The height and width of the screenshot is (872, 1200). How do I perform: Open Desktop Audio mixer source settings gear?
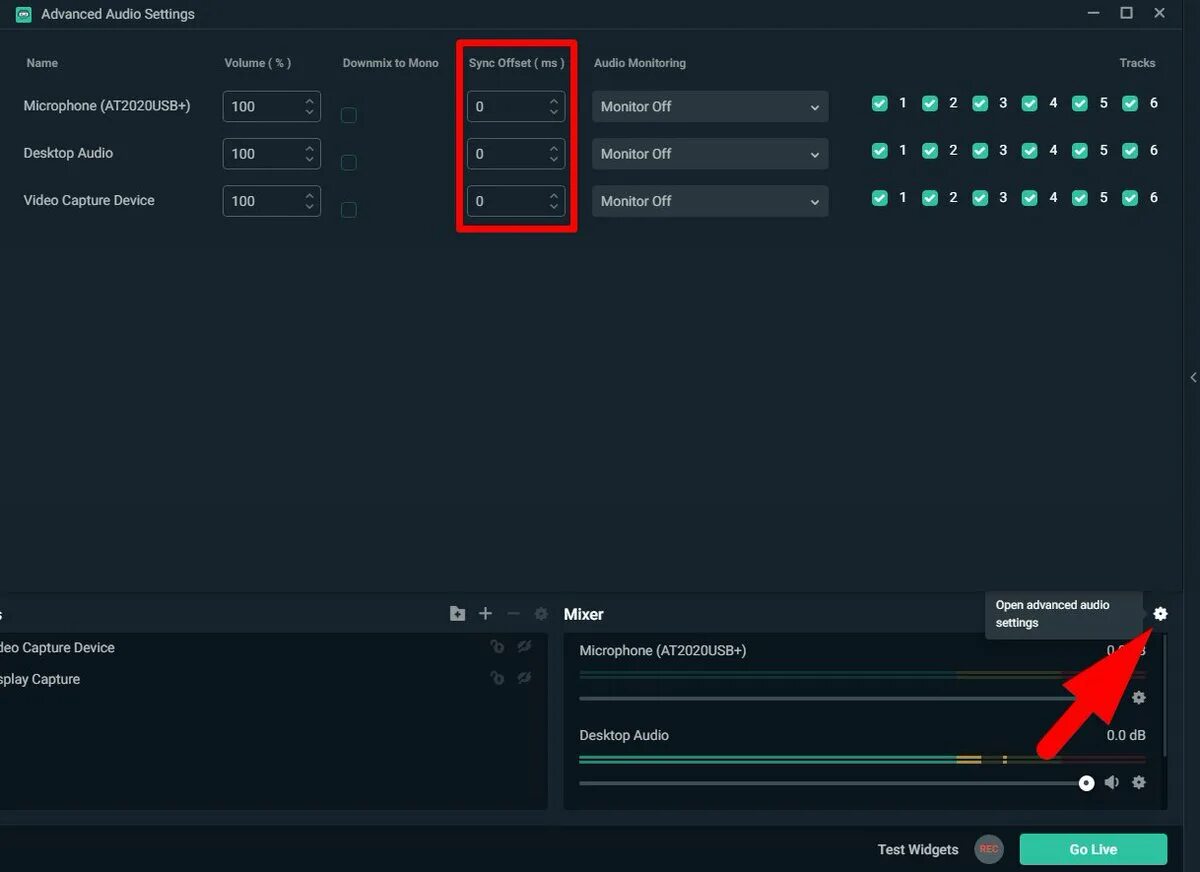click(x=1138, y=782)
